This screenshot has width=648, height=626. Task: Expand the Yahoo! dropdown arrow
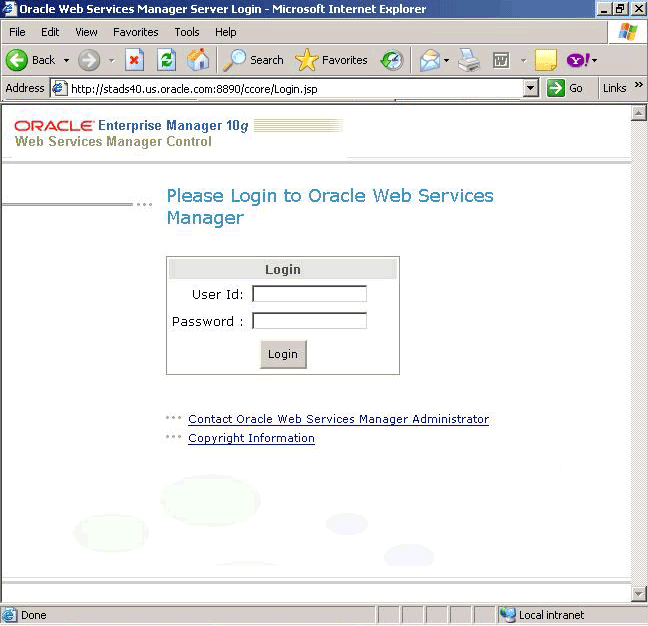594,61
